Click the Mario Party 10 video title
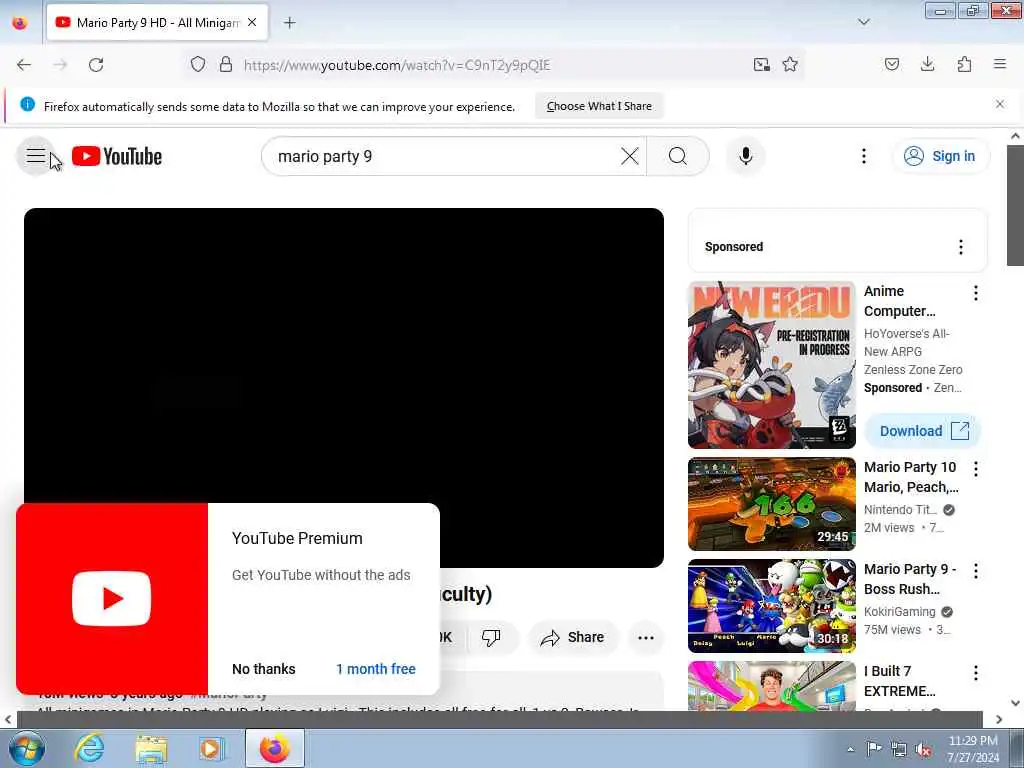Image resolution: width=1024 pixels, height=768 pixels. 911,477
